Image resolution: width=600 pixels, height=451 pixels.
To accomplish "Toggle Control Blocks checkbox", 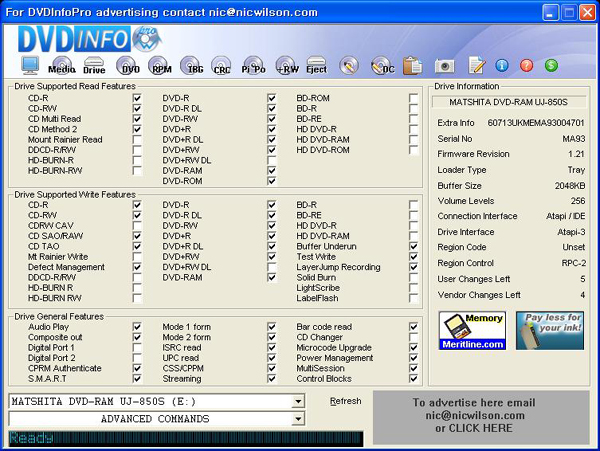I will [x=413, y=379].
